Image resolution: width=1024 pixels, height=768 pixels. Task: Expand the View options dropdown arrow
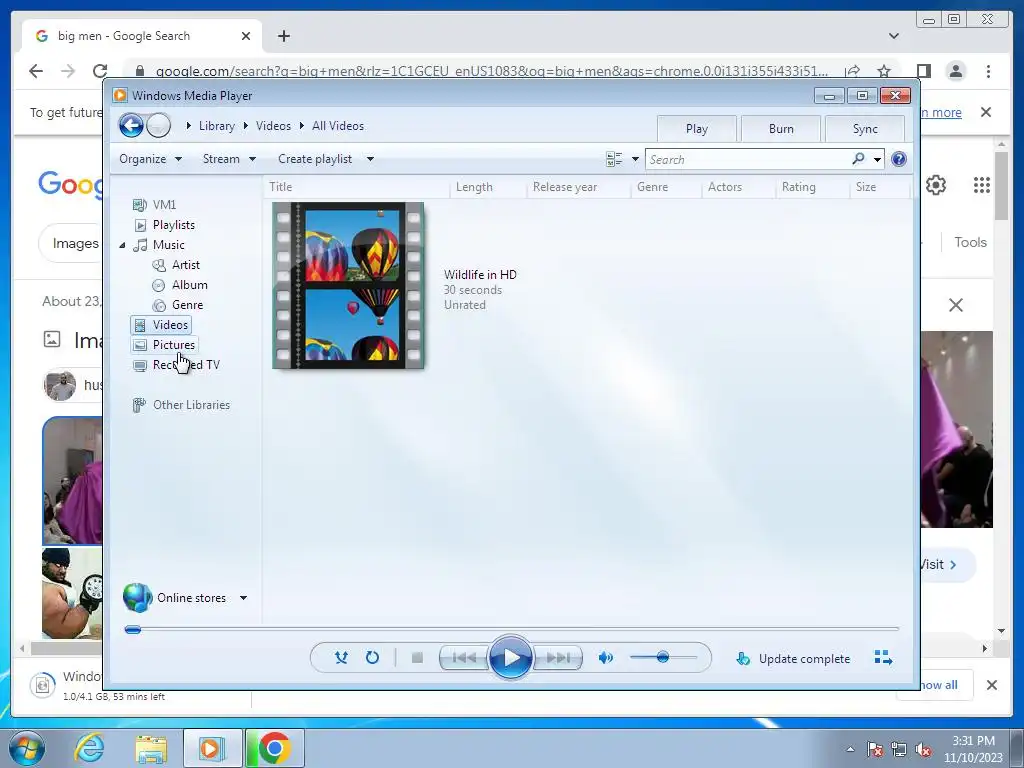coord(635,159)
